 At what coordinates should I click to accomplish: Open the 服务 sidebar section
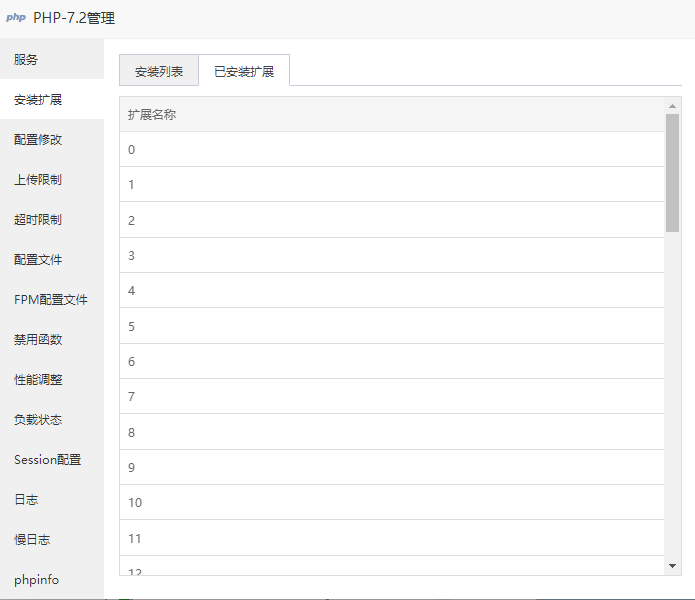52,59
